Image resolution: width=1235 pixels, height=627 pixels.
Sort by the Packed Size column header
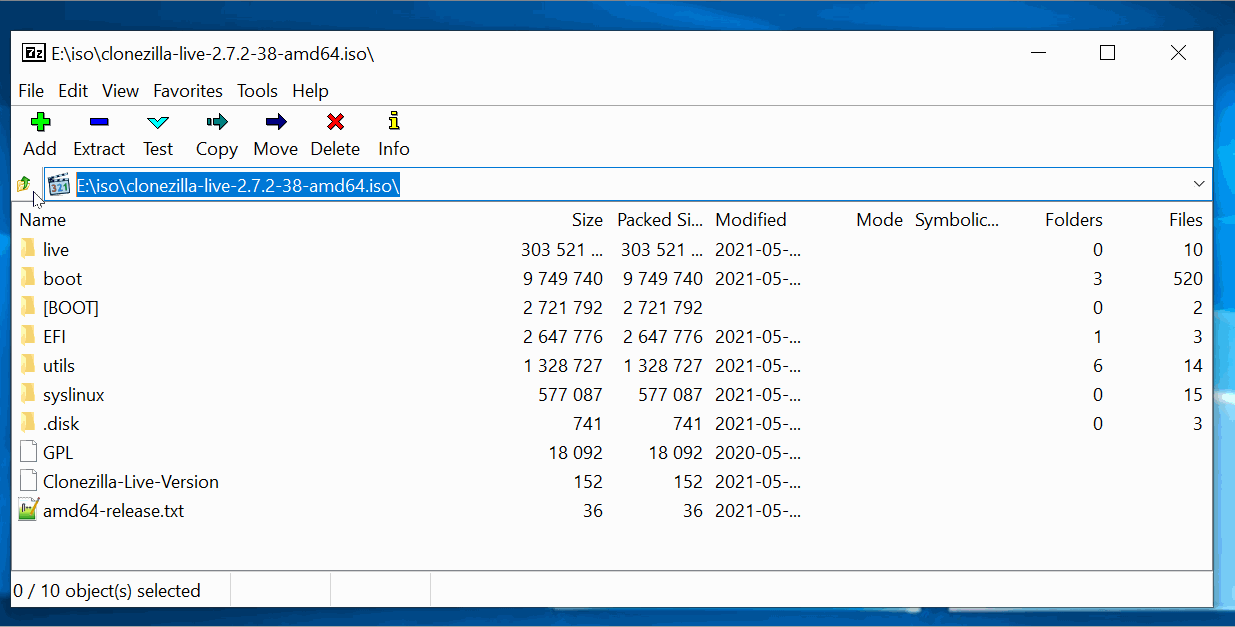click(x=660, y=220)
